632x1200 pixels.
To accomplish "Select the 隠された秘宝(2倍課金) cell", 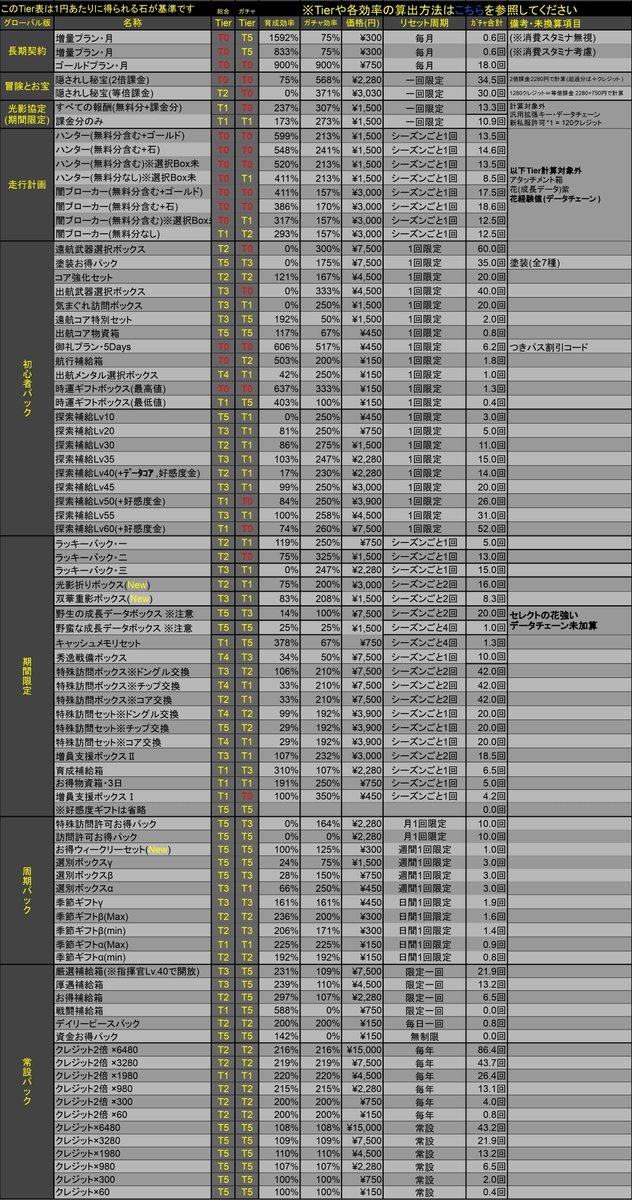I will click(132, 78).
